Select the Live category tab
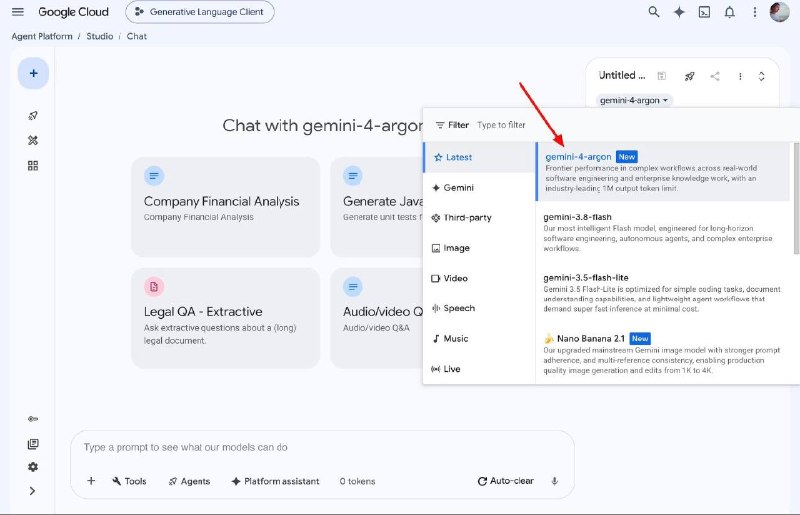 [479, 369]
